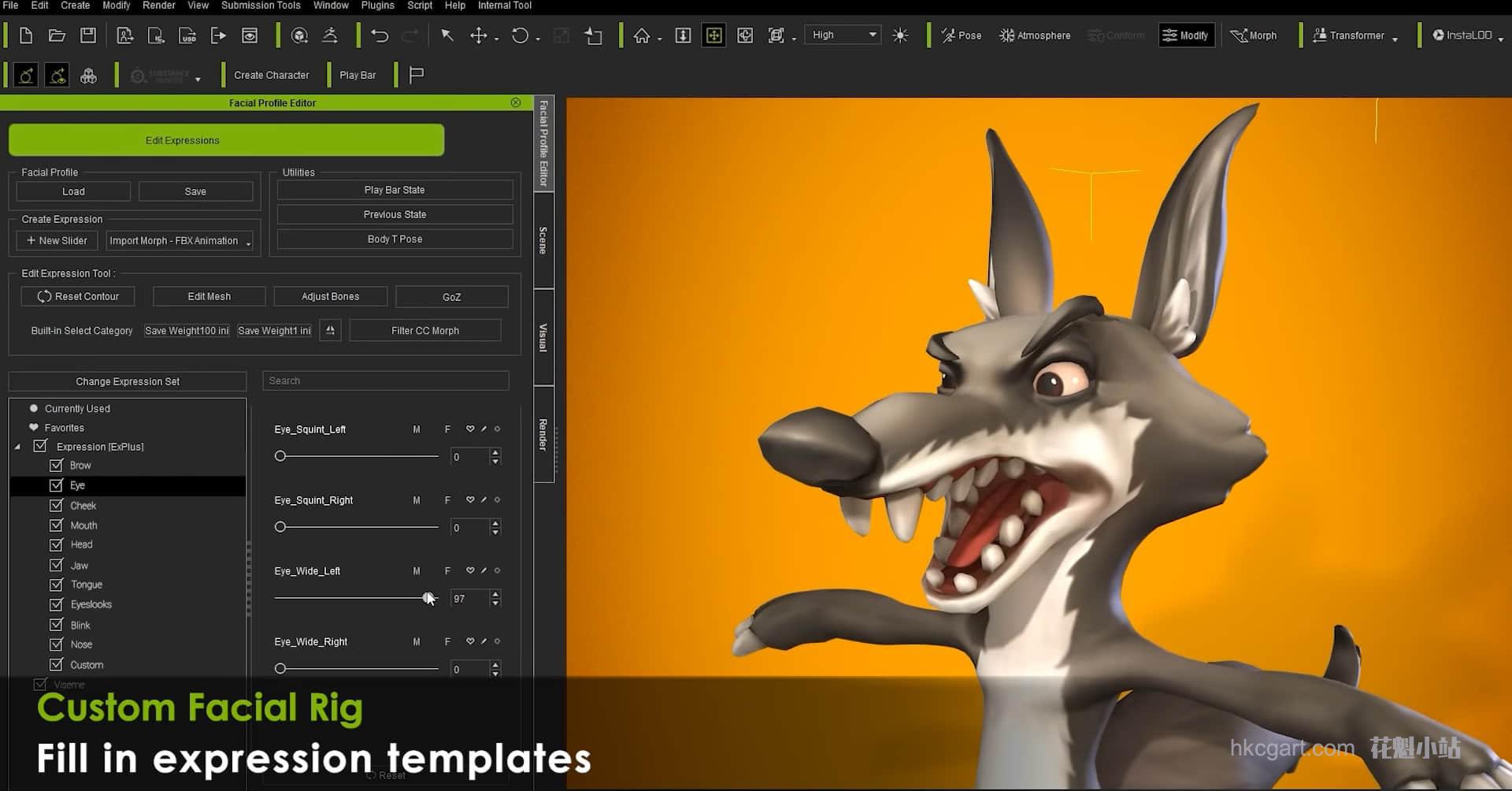Screen dimensions: 1512x791
Task: Click the Load facial profile button
Action: pyautogui.click(x=73, y=191)
